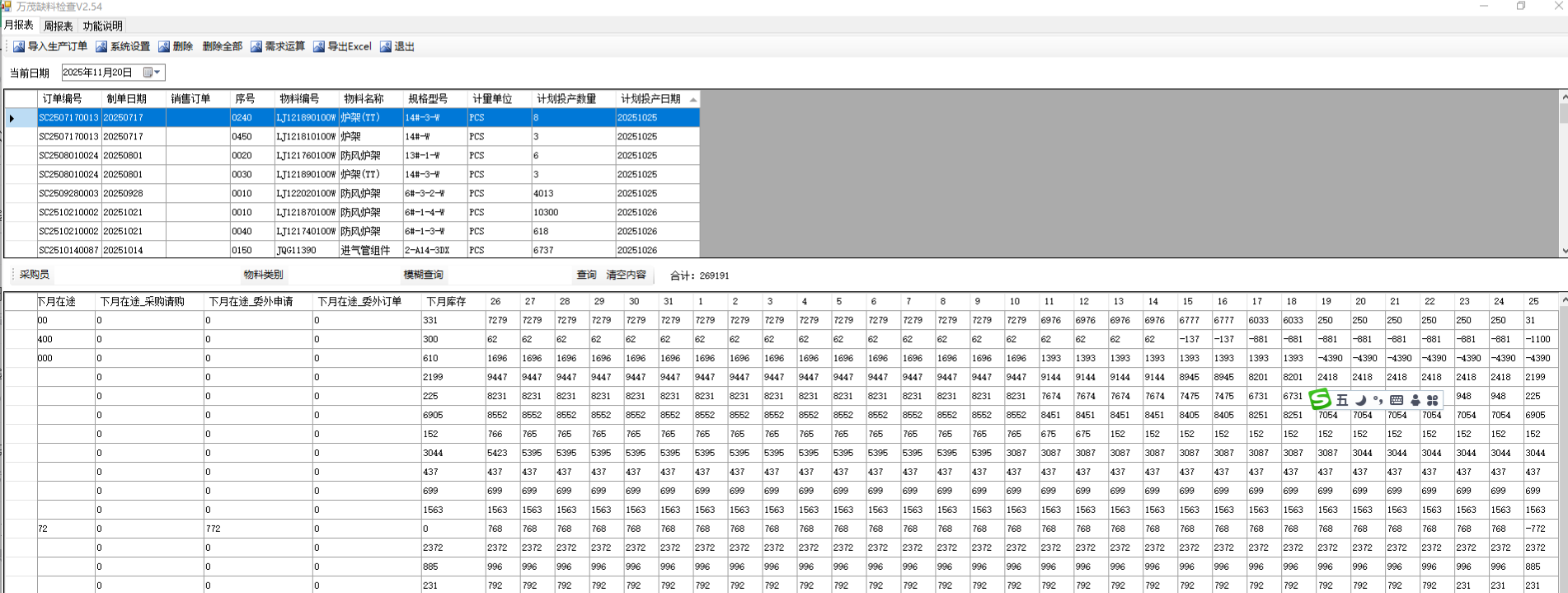Sort by the 订单编号 column header
Screen dimensions: 1568x593
click(x=69, y=99)
